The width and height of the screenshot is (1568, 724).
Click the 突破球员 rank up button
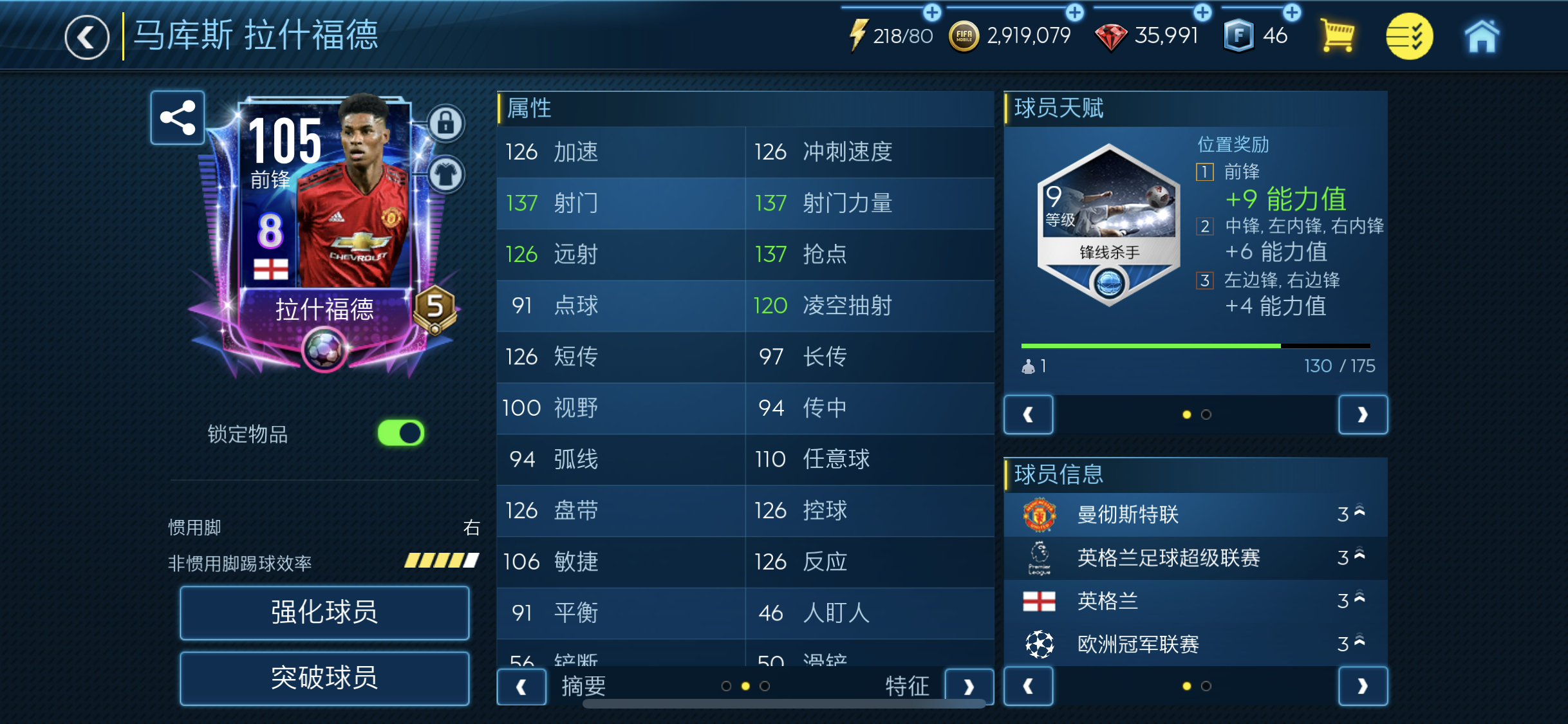tap(324, 678)
